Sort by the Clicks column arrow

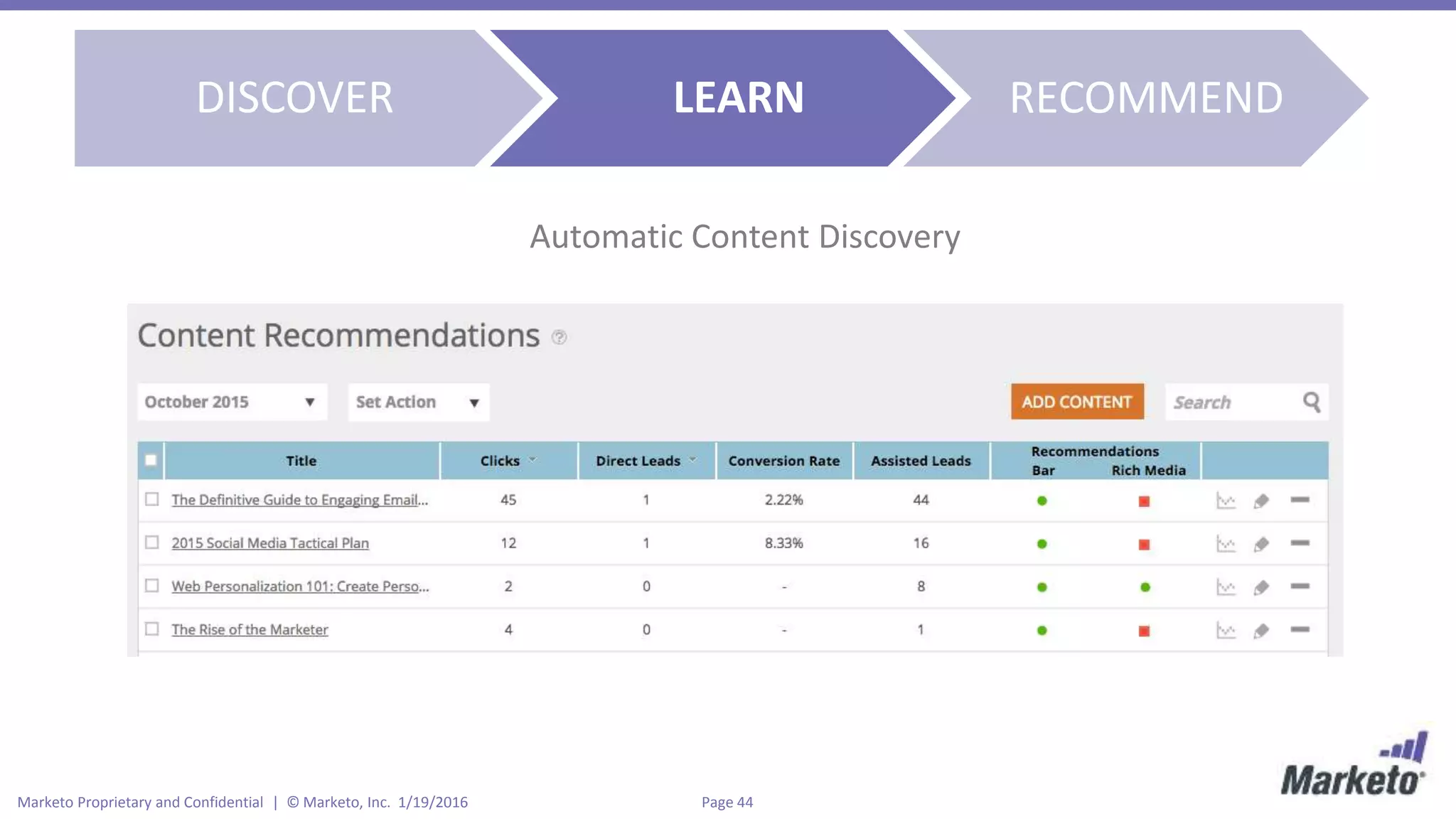[x=532, y=460]
